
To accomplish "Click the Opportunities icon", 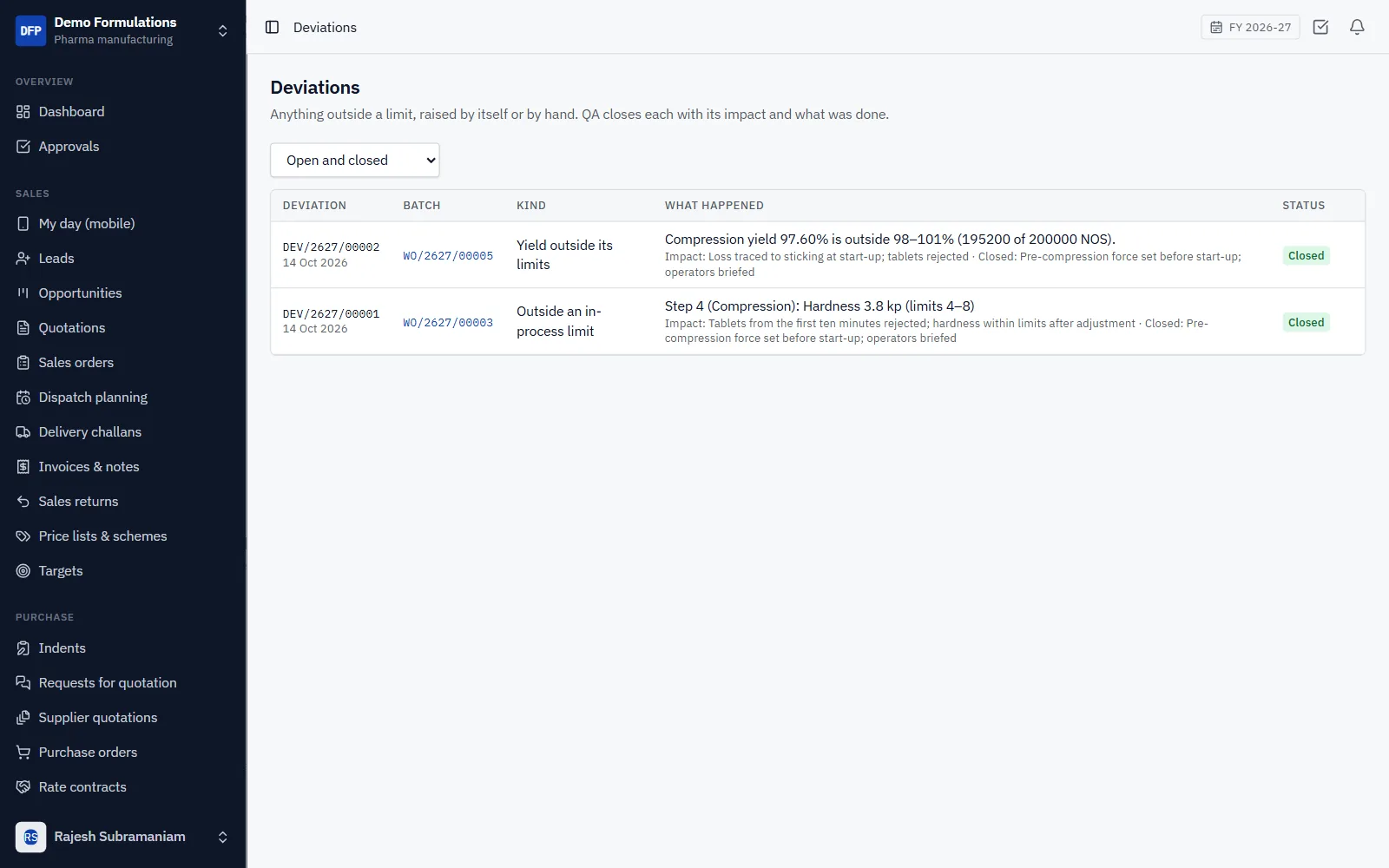I will [x=23, y=293].
